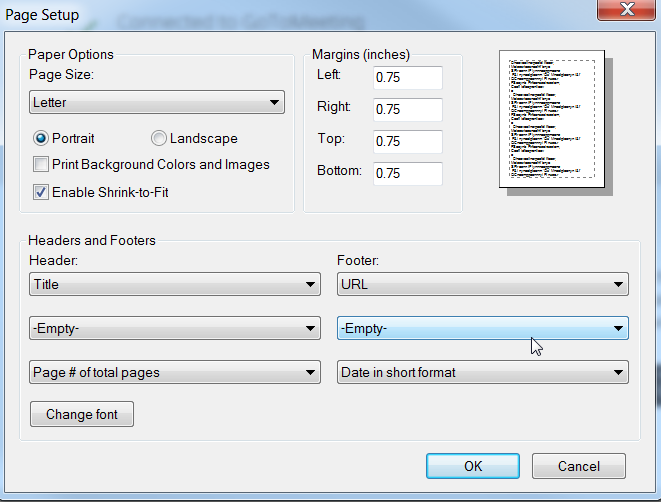The width and height of the screenshot is (661, 502).
Task: Click the Header label
Action: [x=54, y=260]
